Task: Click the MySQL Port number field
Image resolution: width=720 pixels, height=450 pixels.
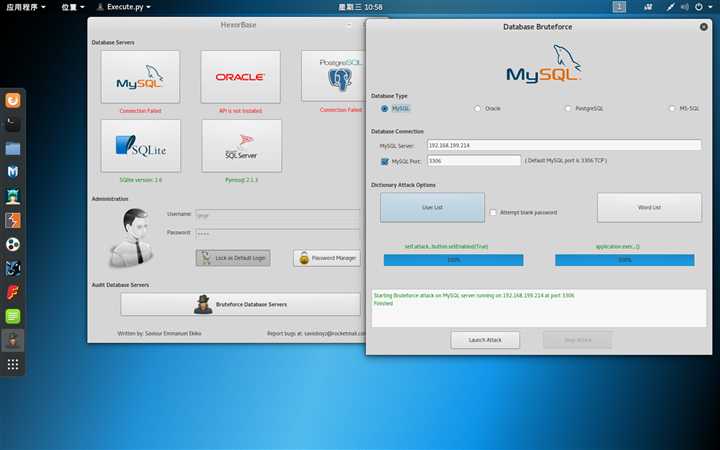Action: click(474, 161)
